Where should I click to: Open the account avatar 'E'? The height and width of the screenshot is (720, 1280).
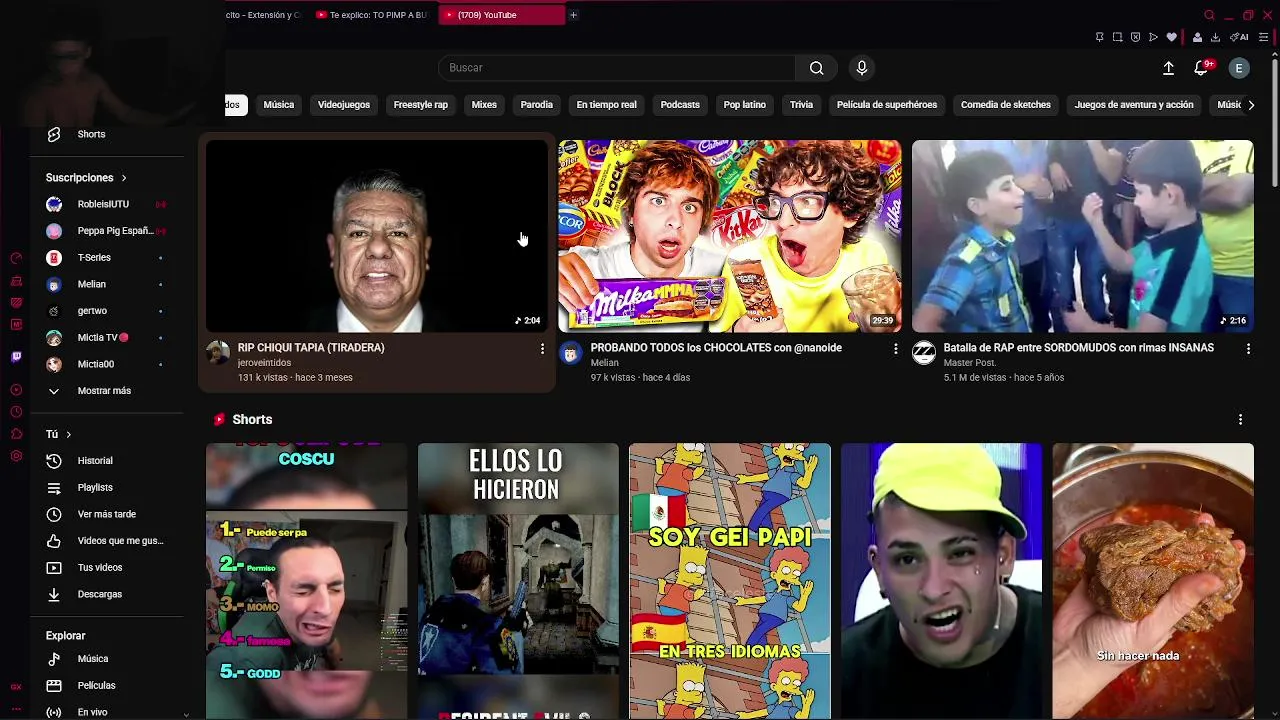coord(1239,68)
